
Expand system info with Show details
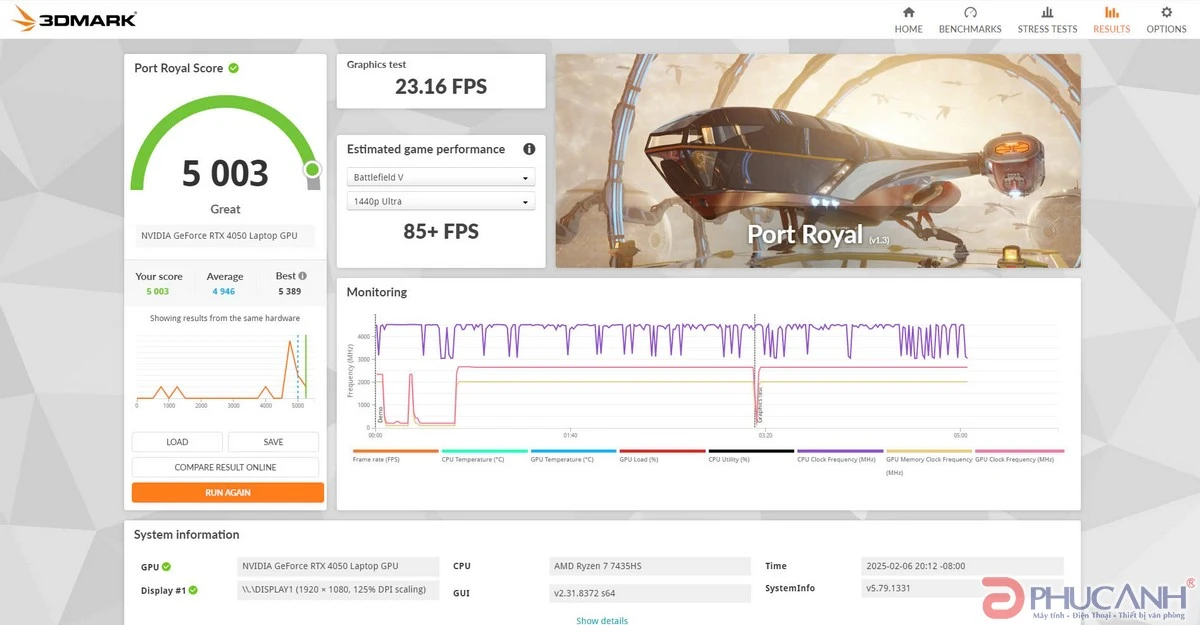(x=602, y=620)
